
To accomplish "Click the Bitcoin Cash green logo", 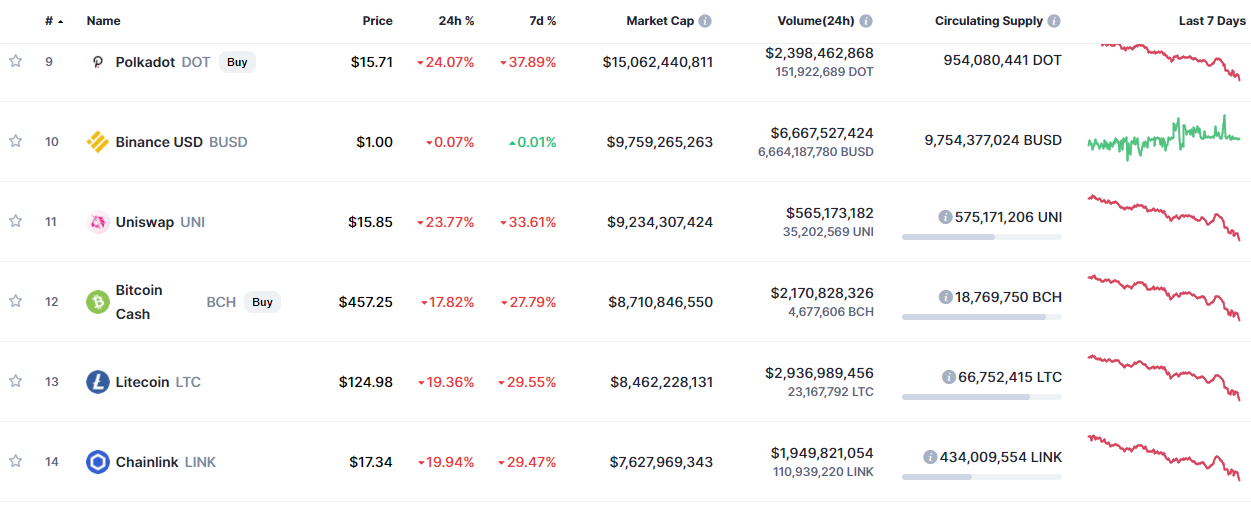I will (x=97, y=302).
